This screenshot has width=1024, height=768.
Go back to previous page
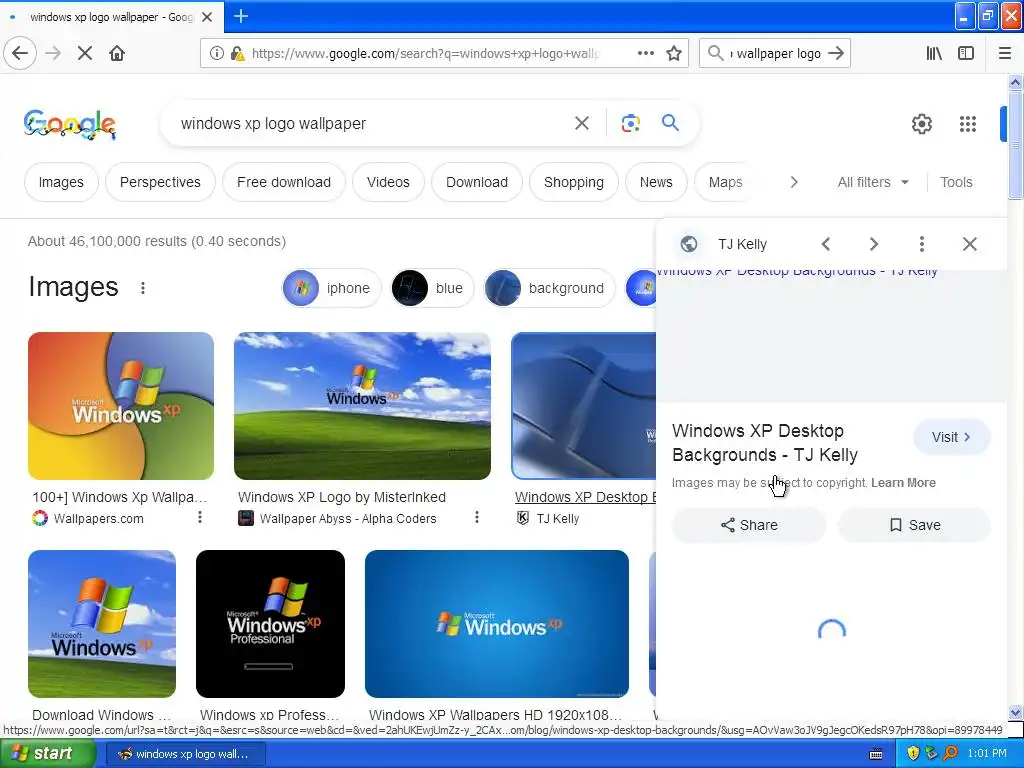coord(20,54)
